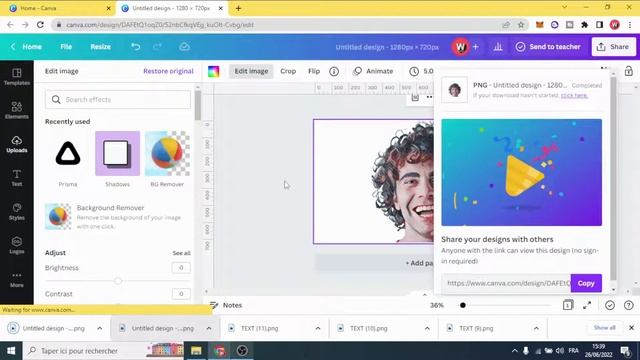
Task: Open a new browser tab
Action: pyautogui.click(x=238, y=8)
